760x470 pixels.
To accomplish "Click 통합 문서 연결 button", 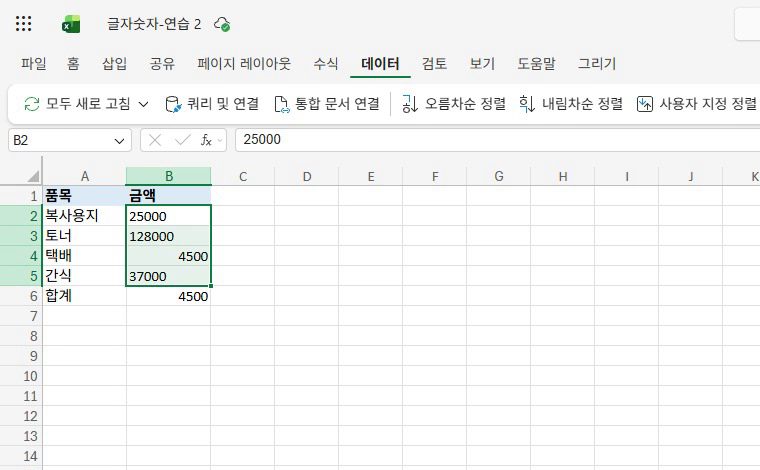I will pyautogui.click(x=327, y=104).
